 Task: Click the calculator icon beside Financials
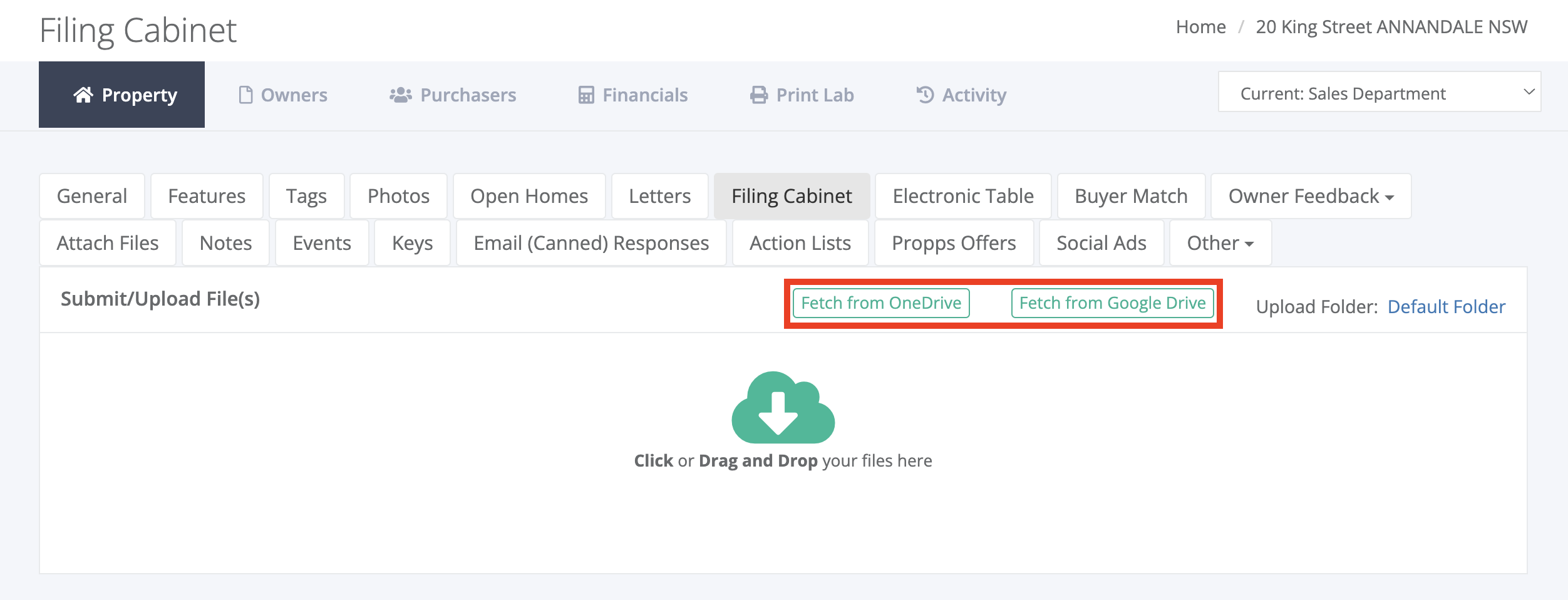click(x=586, y=95)
